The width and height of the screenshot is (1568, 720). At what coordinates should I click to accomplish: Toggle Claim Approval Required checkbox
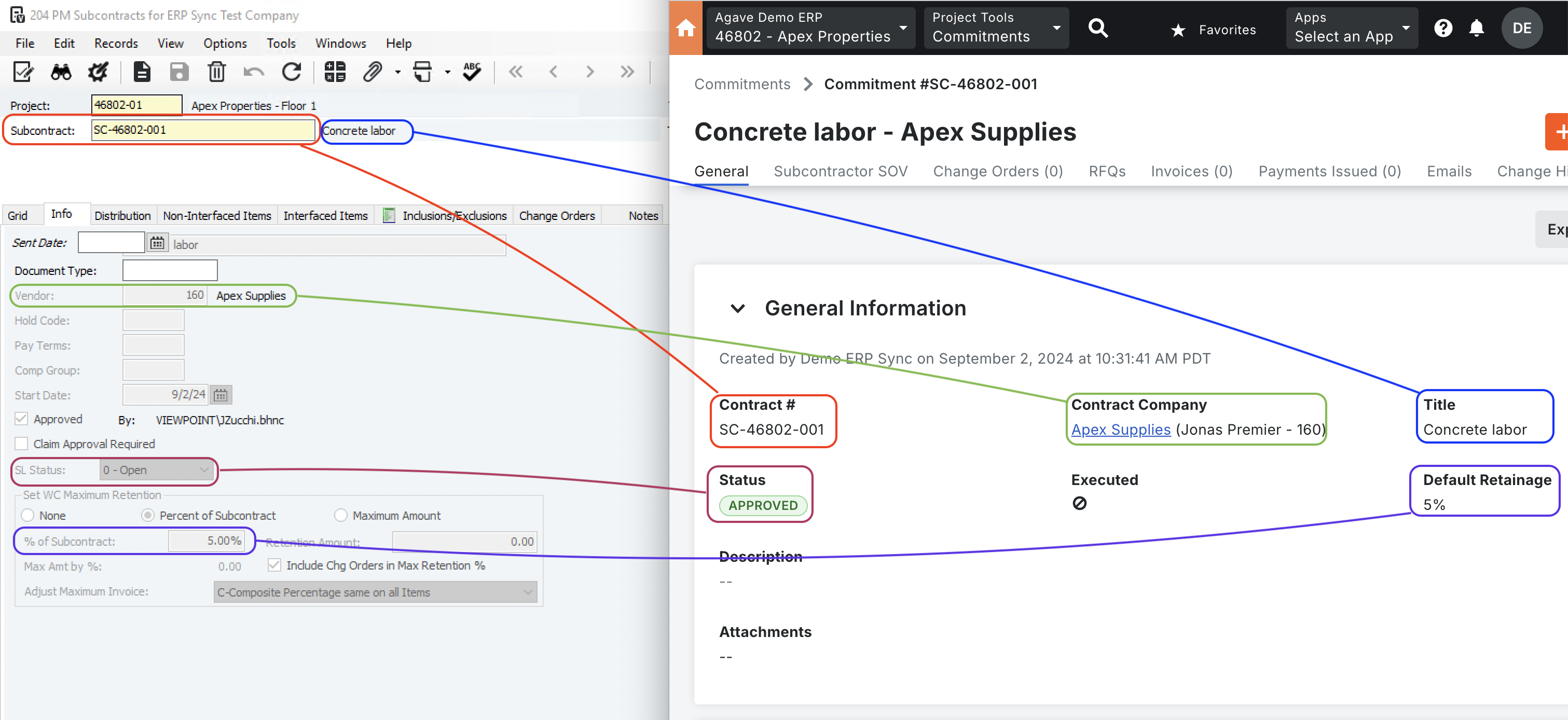[21, 444]
